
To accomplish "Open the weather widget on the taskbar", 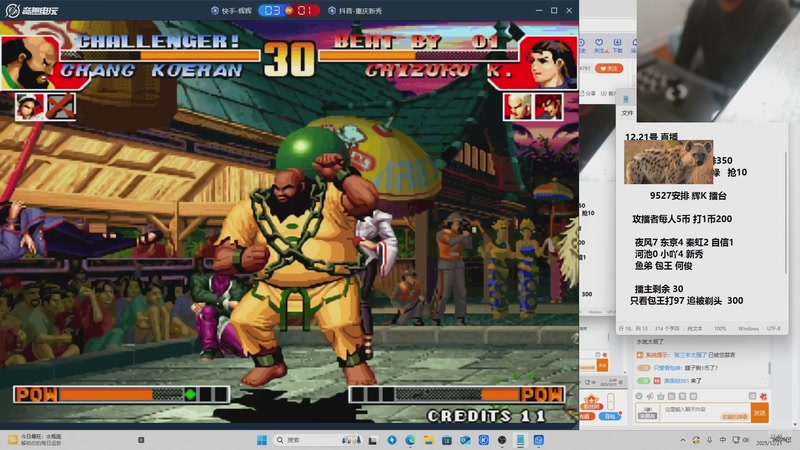I will click(x=36, y=440).
